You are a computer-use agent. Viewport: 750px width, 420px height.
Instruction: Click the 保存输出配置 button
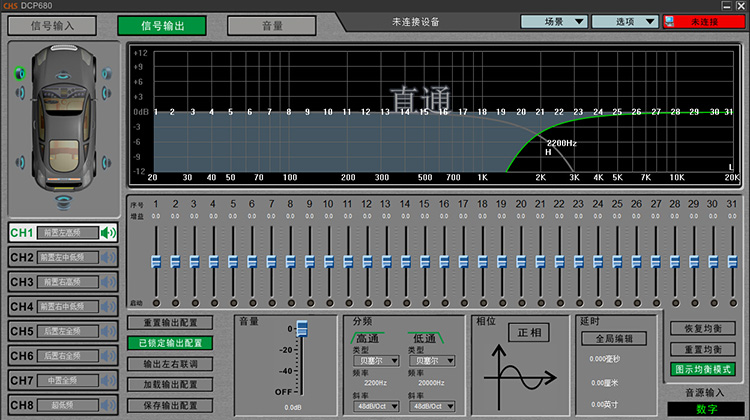tap(170, 405)
